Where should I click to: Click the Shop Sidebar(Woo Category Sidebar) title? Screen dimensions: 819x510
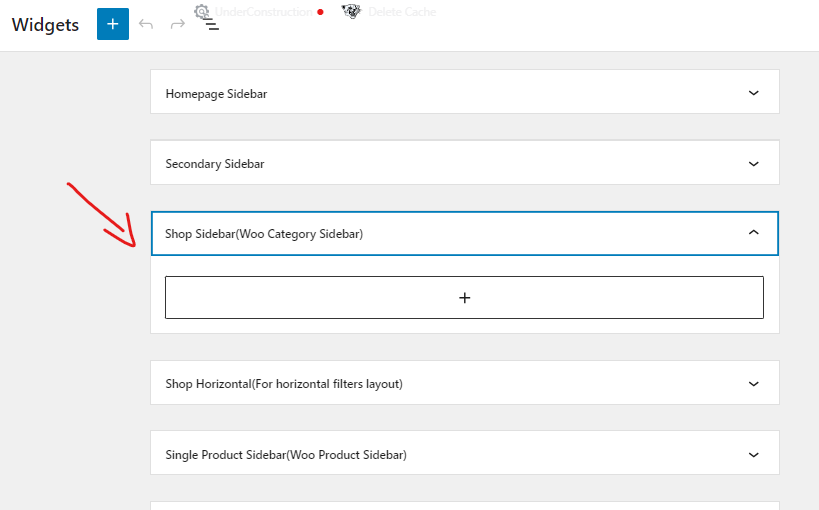click(x=264, y=234)
